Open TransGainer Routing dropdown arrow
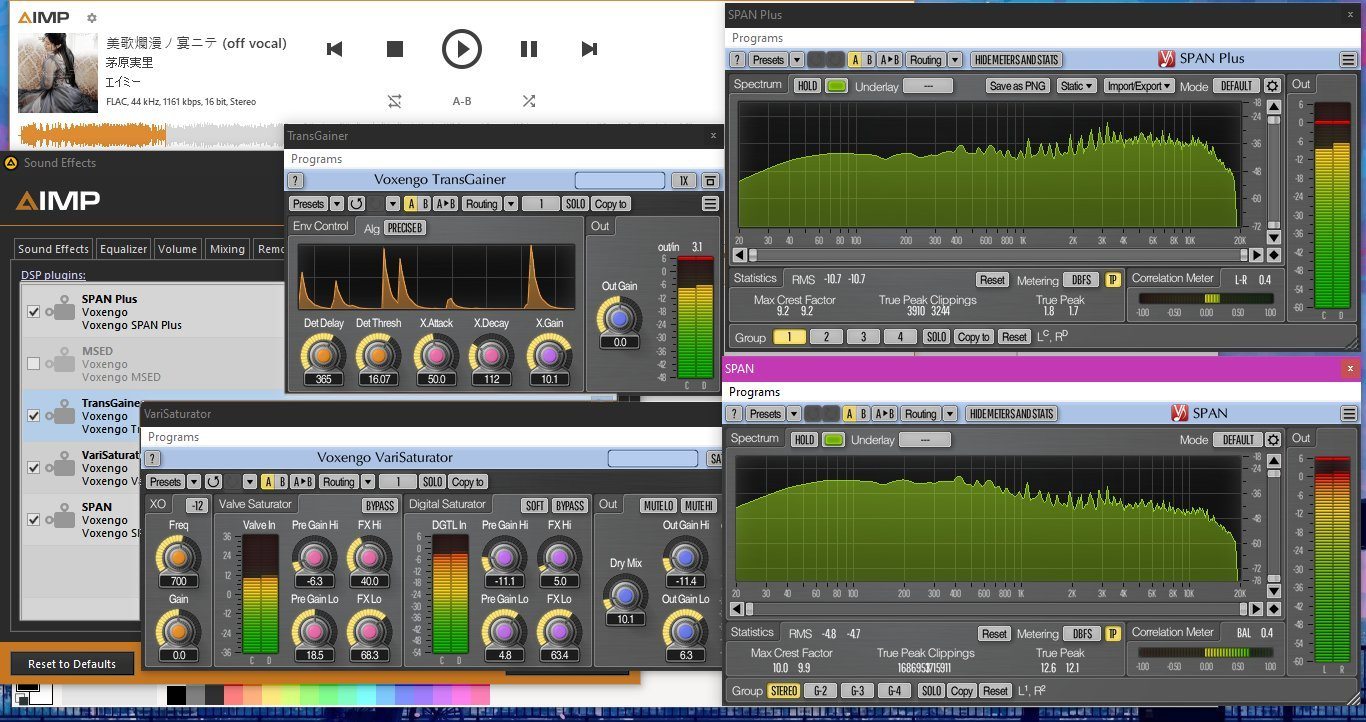This screenshot has height=722, width=1366. (511, 204)
